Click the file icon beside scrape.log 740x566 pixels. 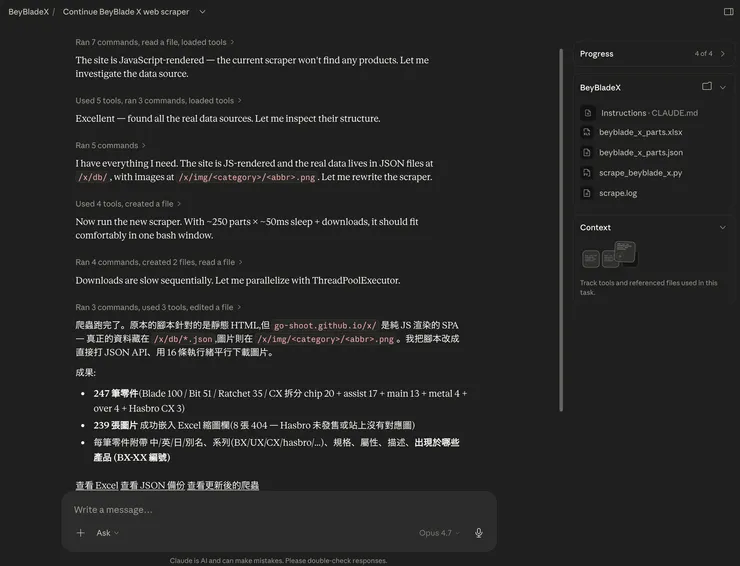pos(587,193)
